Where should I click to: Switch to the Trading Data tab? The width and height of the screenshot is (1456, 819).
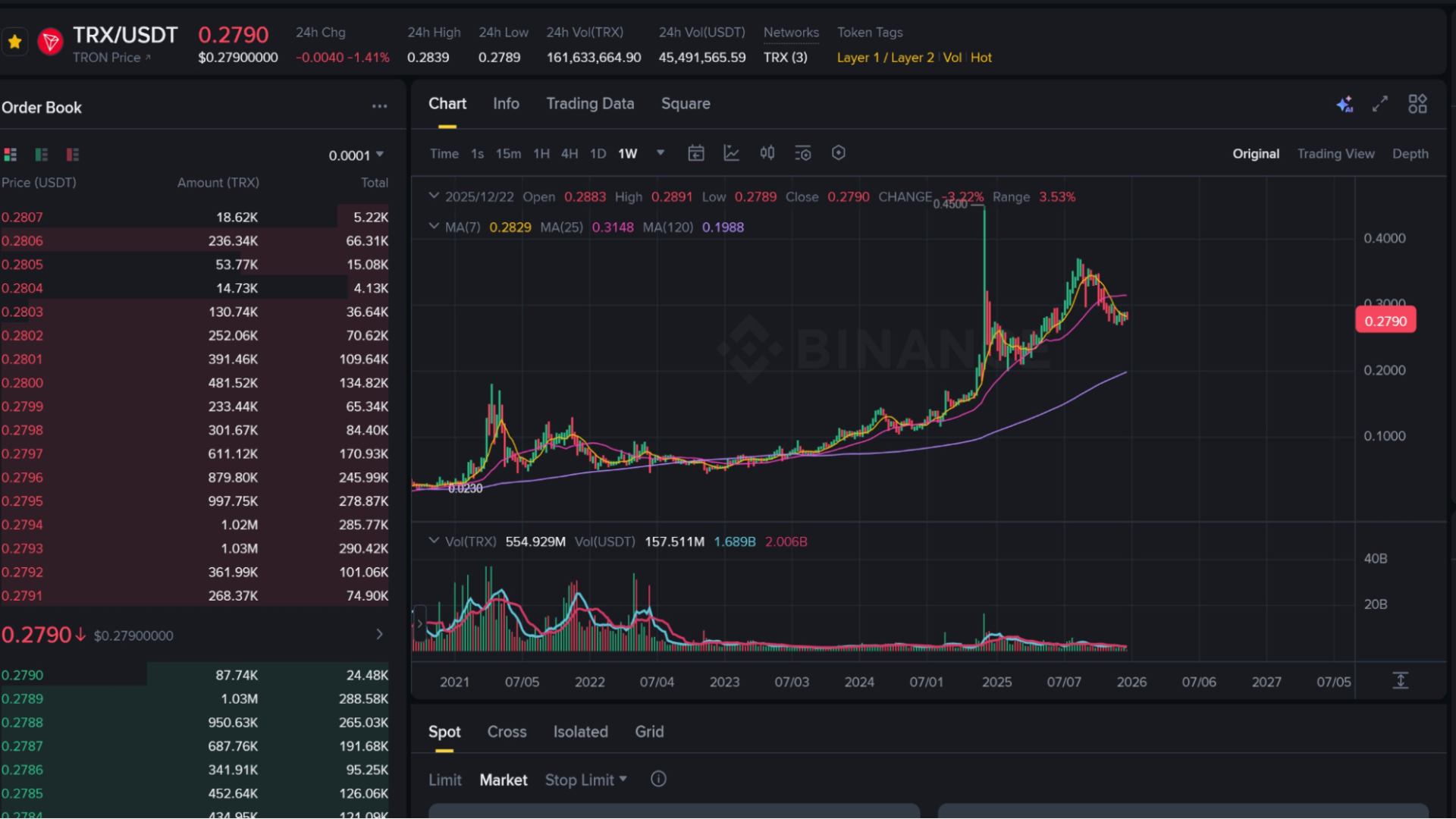pos(590,104)
